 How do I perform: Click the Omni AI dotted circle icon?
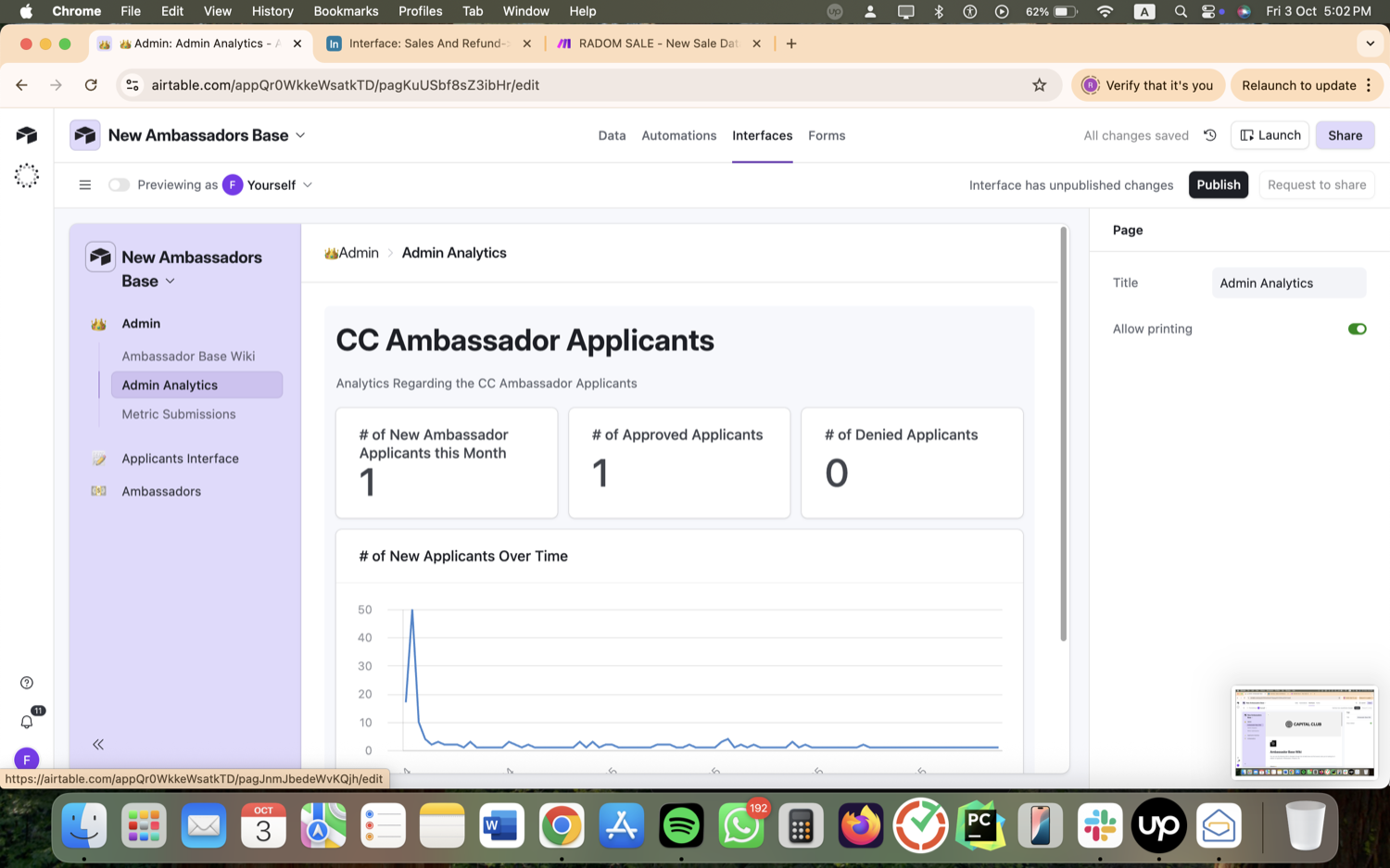[x=27, y=176]
